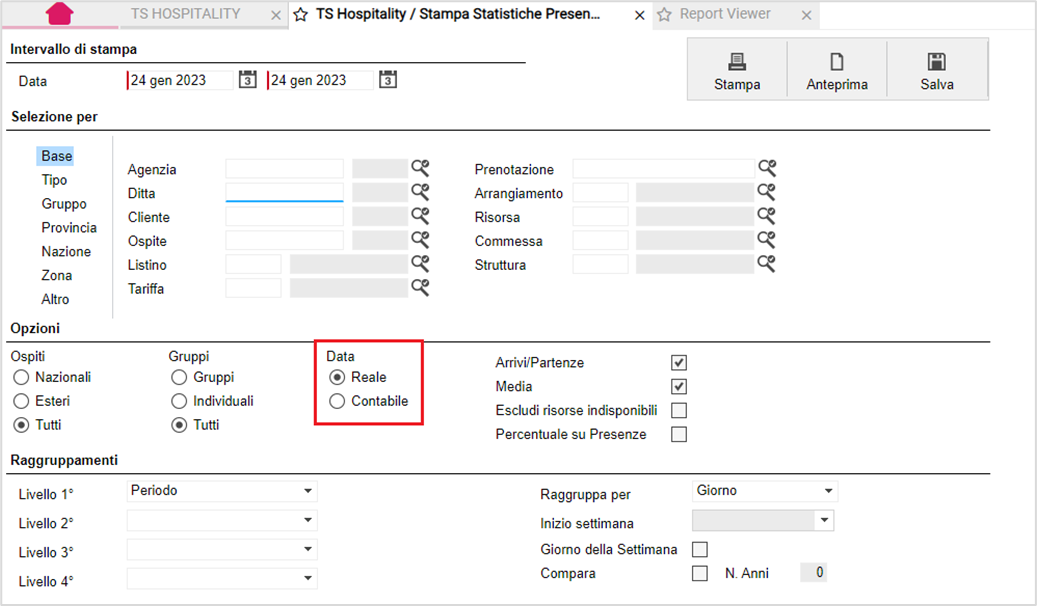Expand the Livello 4° dropdown
The height and width of the screenshot is (606, 1037).
coord(308,578)
